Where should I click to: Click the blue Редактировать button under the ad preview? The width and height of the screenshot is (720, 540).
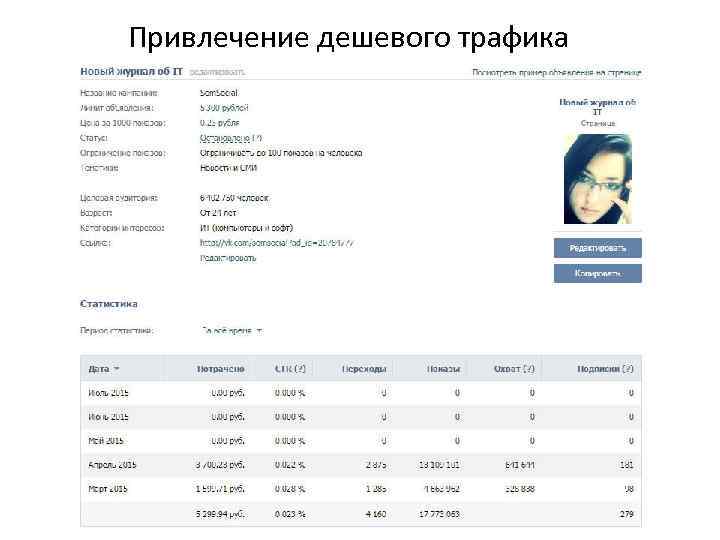[x=597, y=248]
